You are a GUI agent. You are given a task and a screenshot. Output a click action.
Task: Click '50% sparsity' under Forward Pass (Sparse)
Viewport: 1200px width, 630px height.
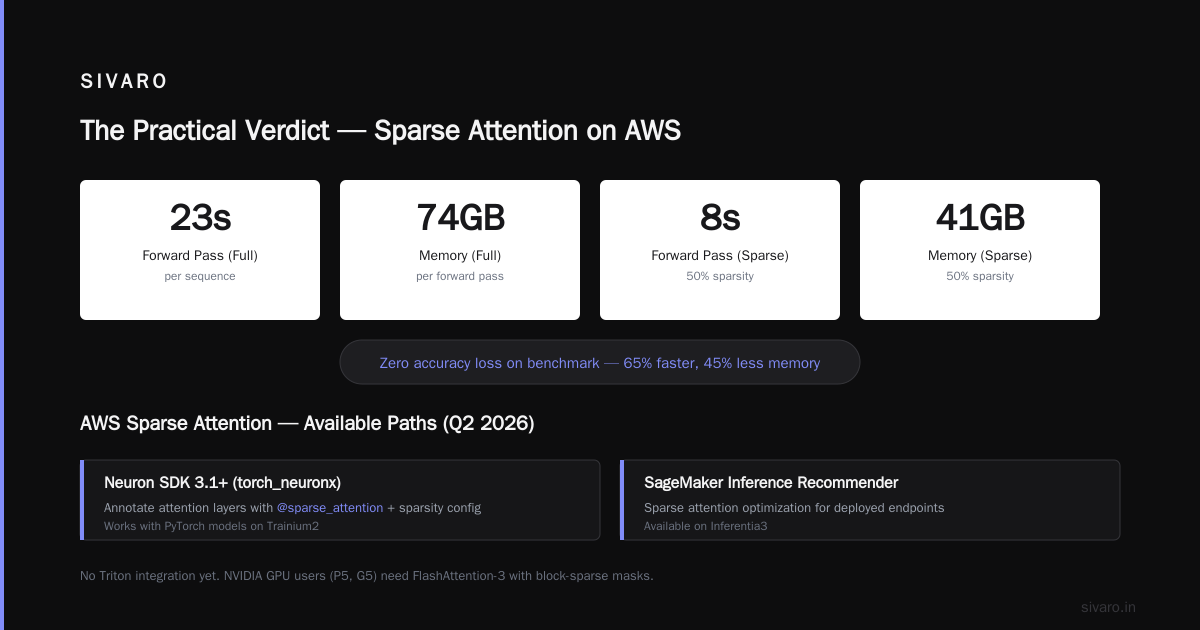pos(720,276)
